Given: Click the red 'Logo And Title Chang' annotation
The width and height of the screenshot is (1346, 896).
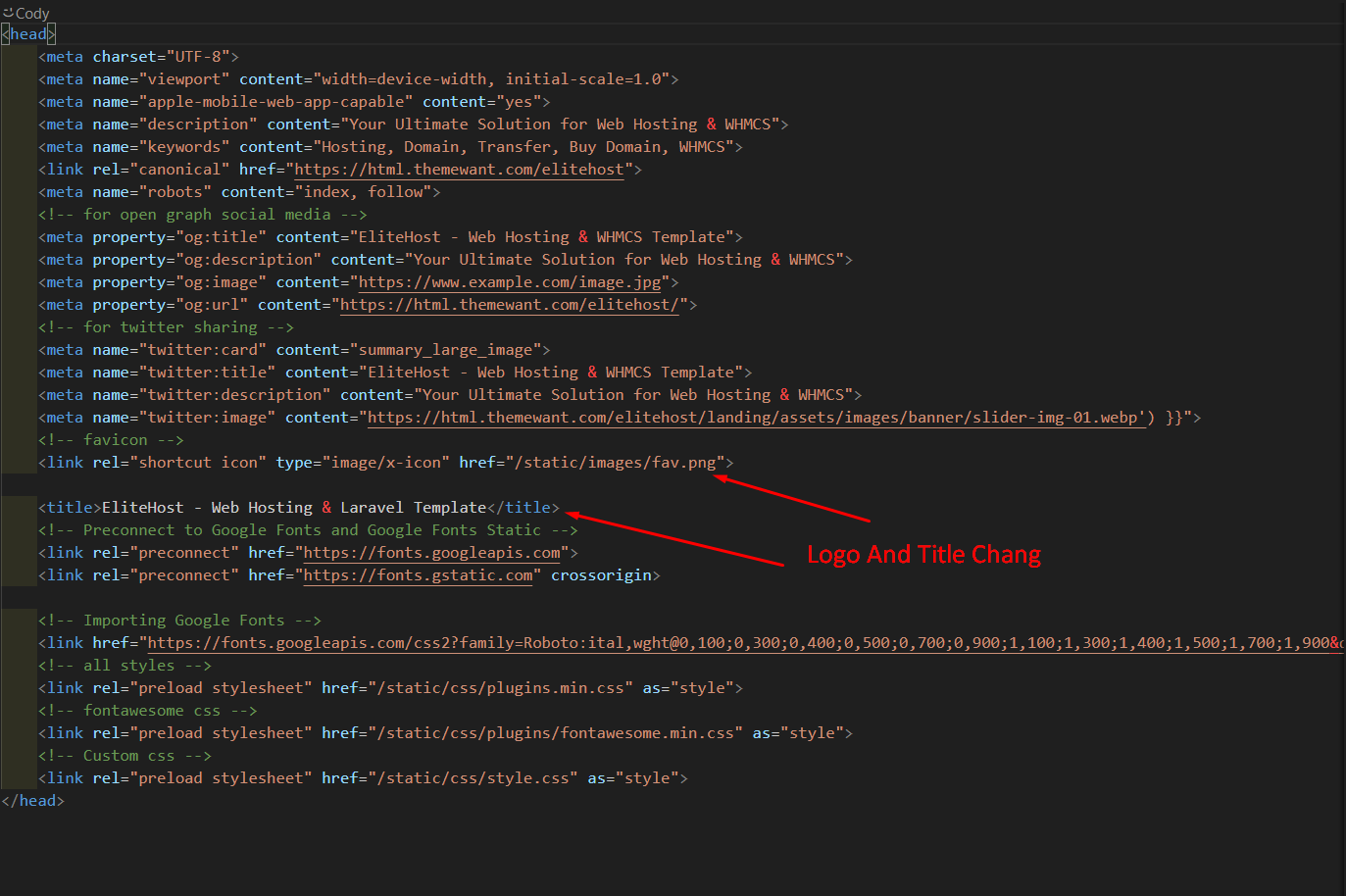Looking at the screenshot, I should tap(923, 555).
